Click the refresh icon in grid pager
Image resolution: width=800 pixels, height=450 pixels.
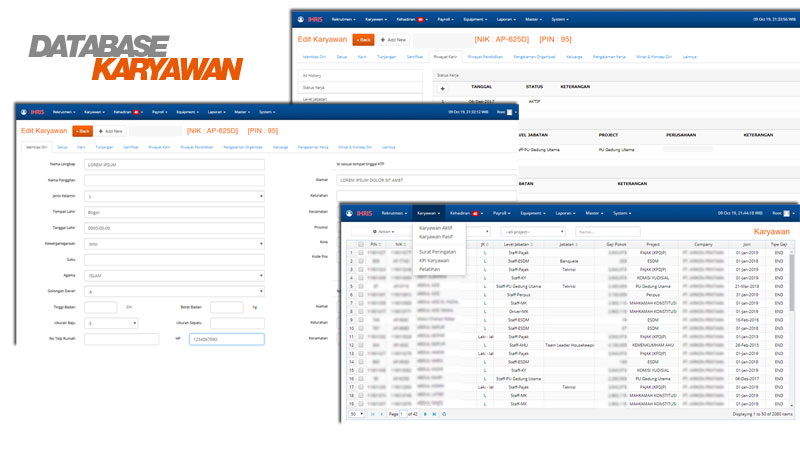click(446, 413)
